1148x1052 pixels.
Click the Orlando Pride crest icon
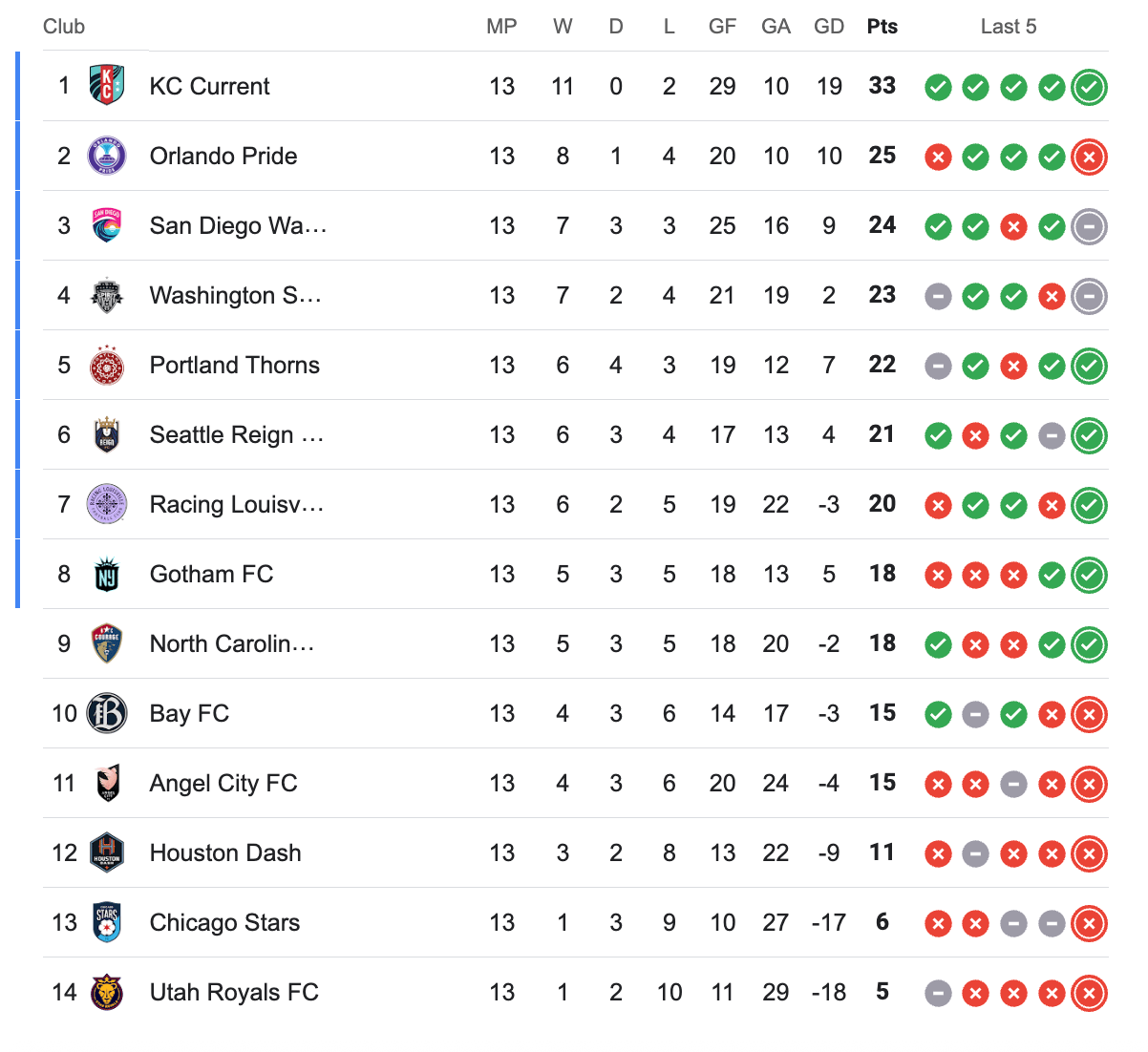[107, 155]
